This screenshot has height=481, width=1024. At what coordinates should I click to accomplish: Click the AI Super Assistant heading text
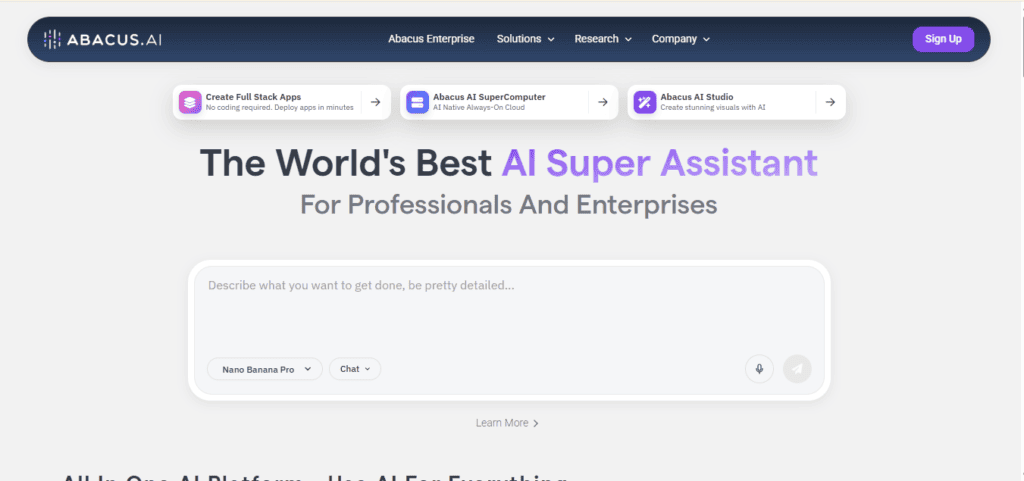pos(660,163)
